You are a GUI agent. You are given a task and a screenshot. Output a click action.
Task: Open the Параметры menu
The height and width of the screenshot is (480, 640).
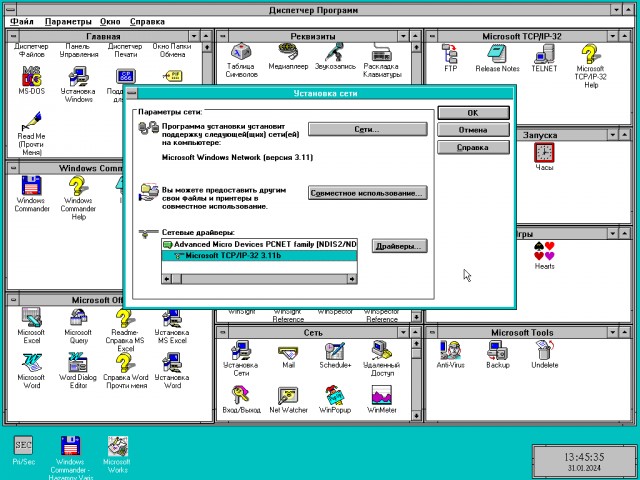click(x=68, y=22)
